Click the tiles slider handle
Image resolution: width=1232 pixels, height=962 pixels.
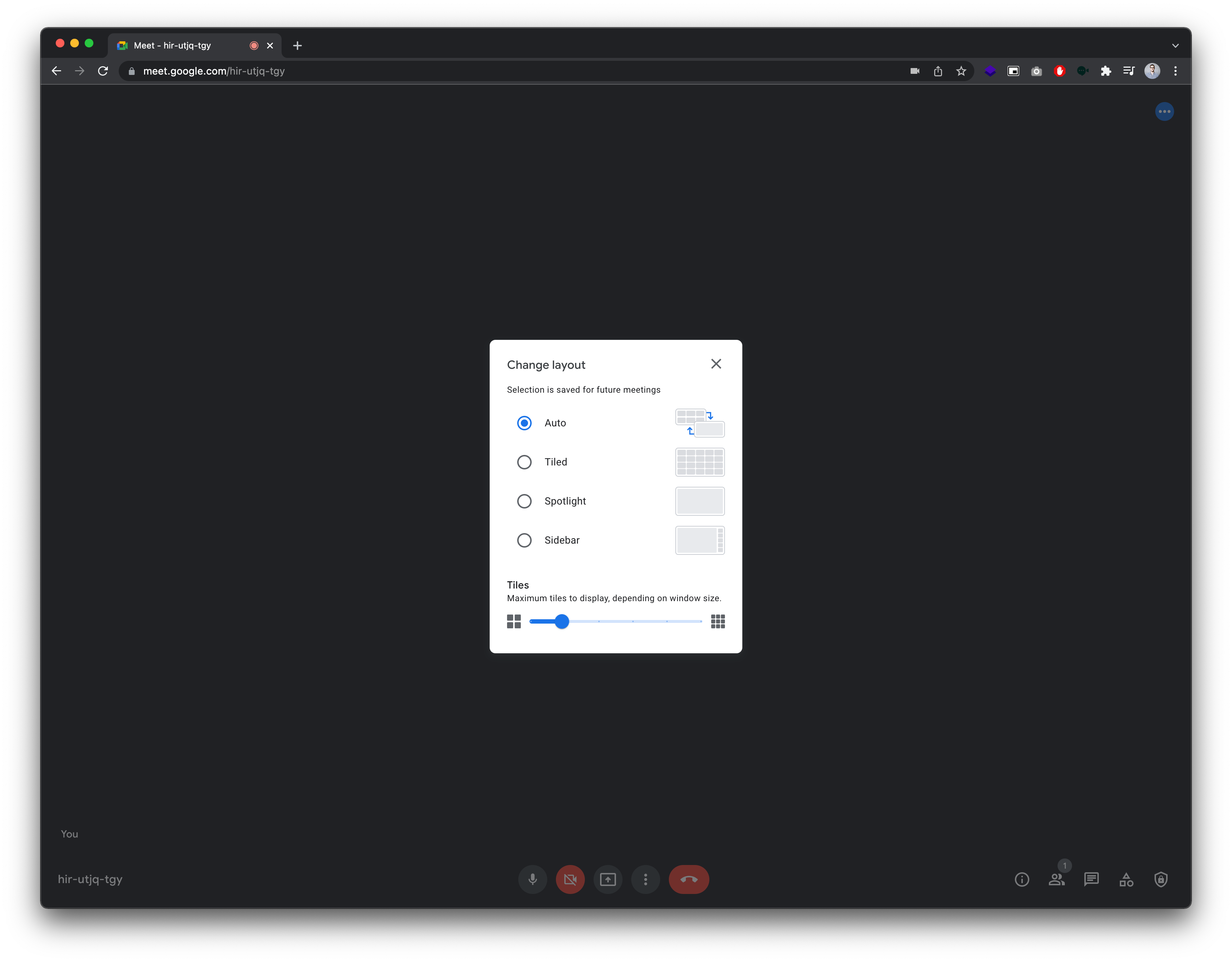[561, 621]
